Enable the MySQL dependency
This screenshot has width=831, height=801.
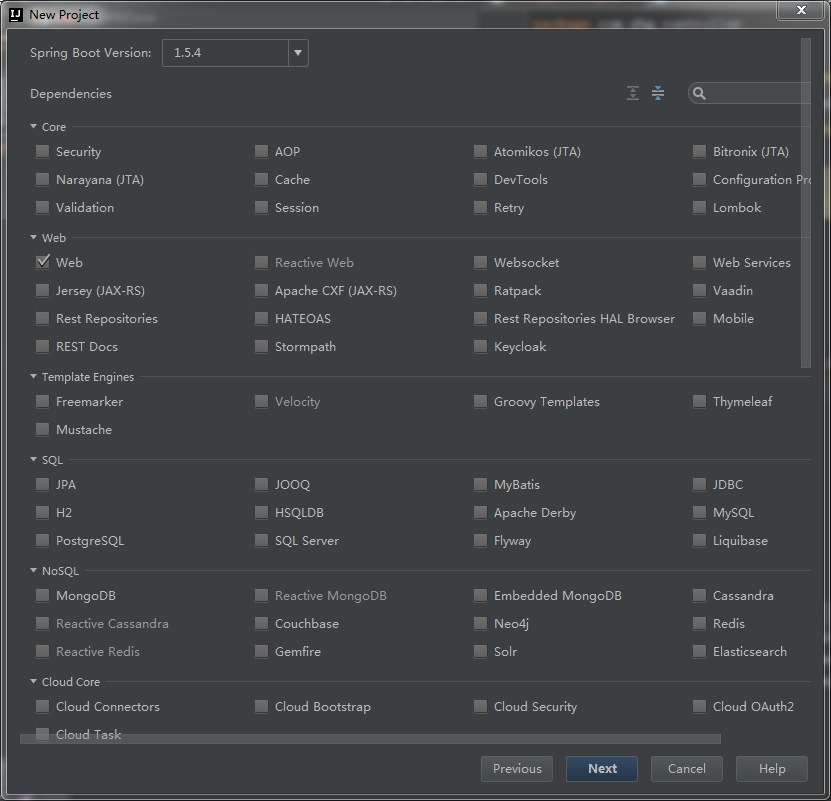tap(699, 513)
